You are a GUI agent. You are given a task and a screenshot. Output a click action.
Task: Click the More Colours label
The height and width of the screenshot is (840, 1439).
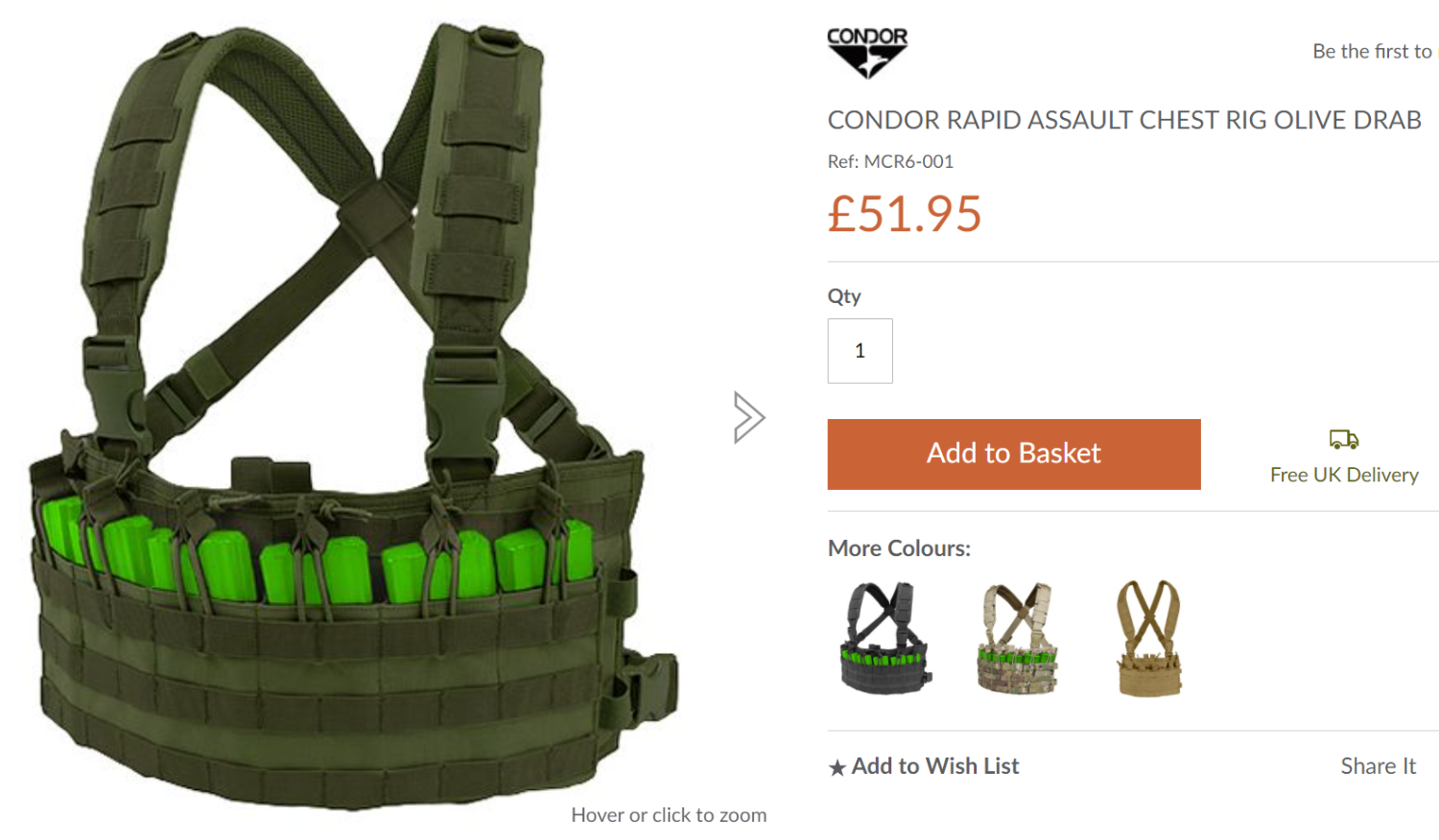pos(899,548)
